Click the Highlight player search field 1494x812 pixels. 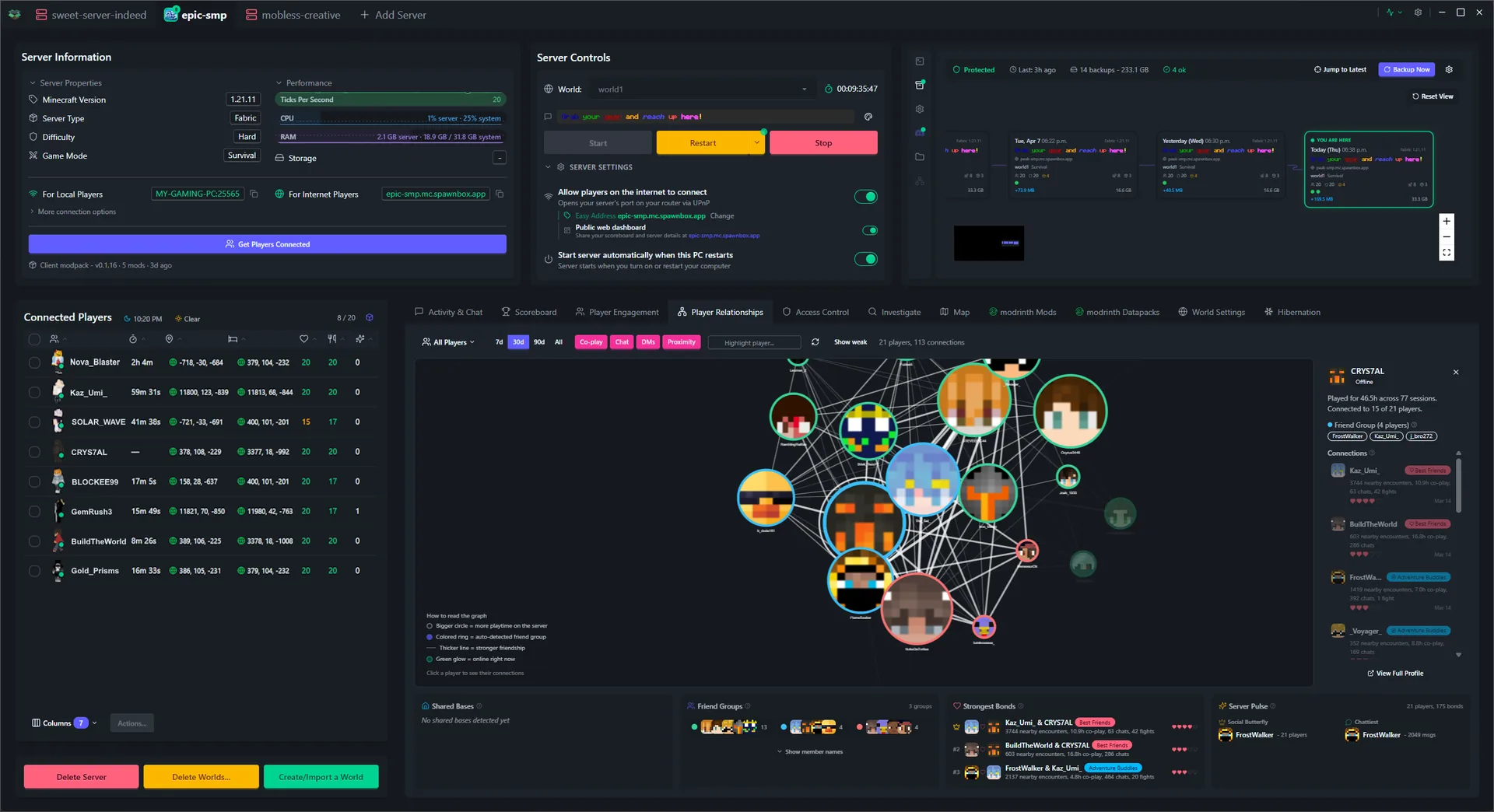(753, 342)
